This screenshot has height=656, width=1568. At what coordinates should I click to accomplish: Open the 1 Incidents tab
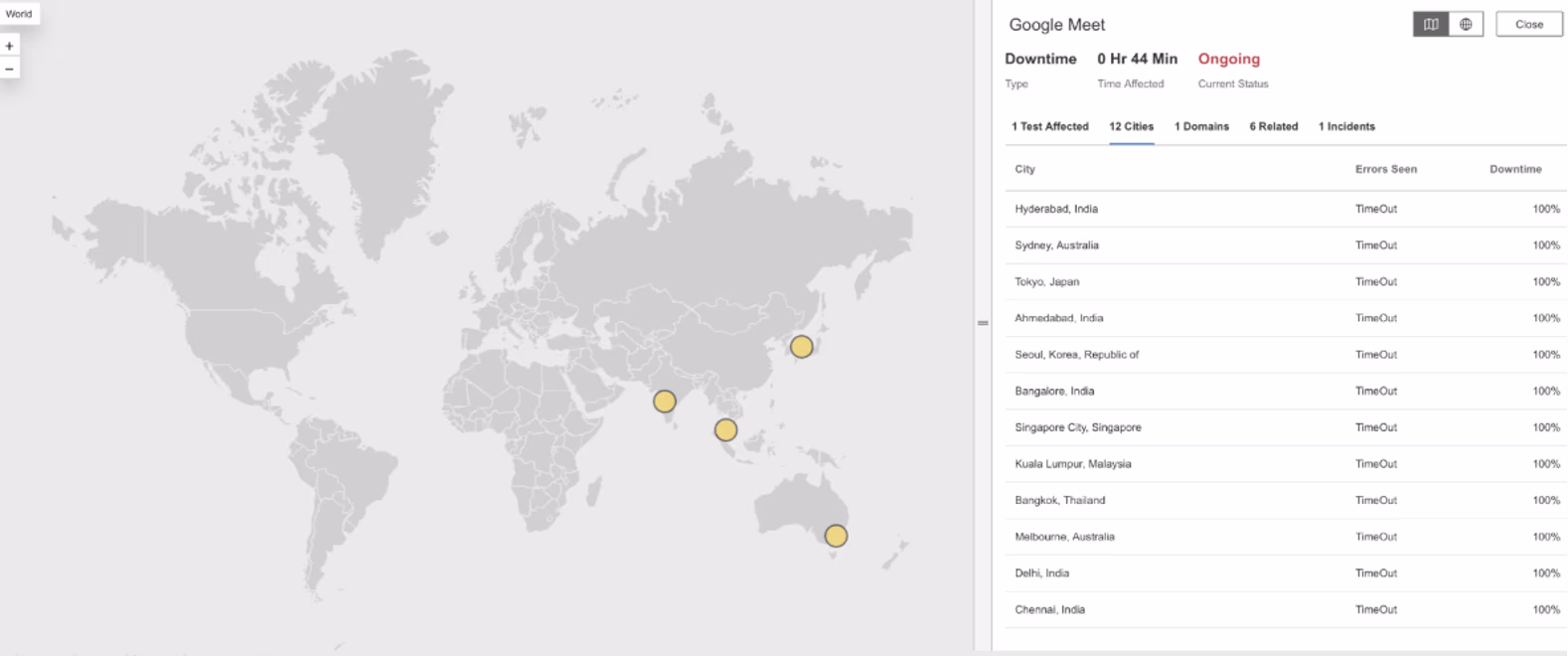pyautogui.click(x=1346, y=126)
